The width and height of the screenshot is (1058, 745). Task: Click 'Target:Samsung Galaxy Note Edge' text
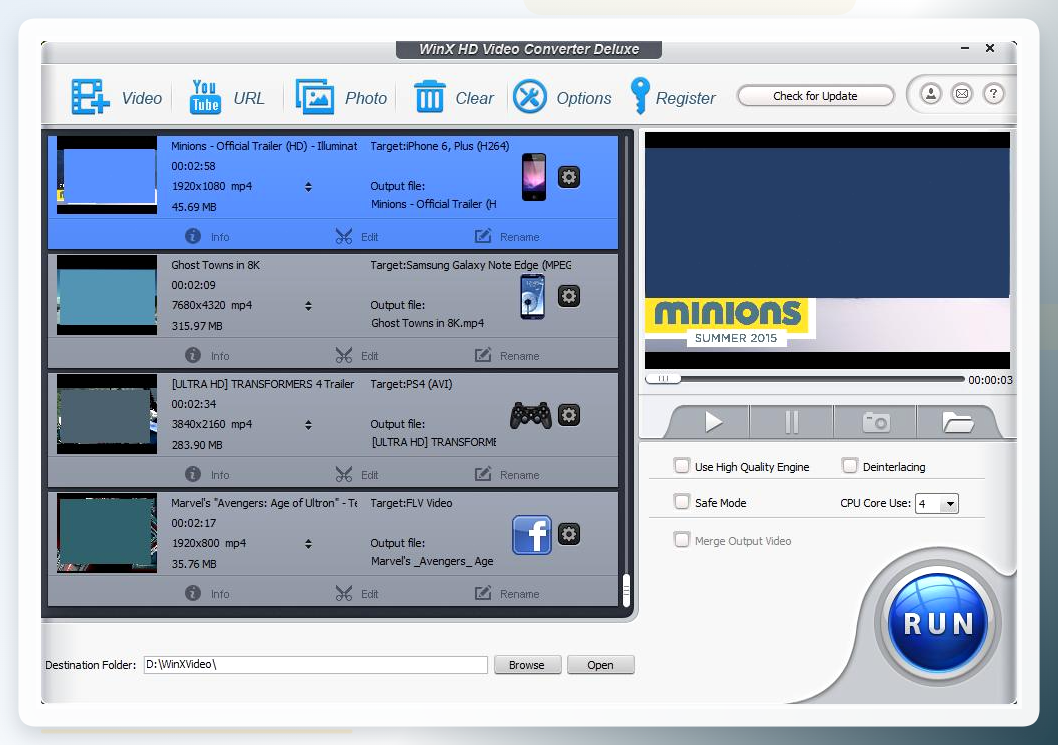click(x=470, y=265)
